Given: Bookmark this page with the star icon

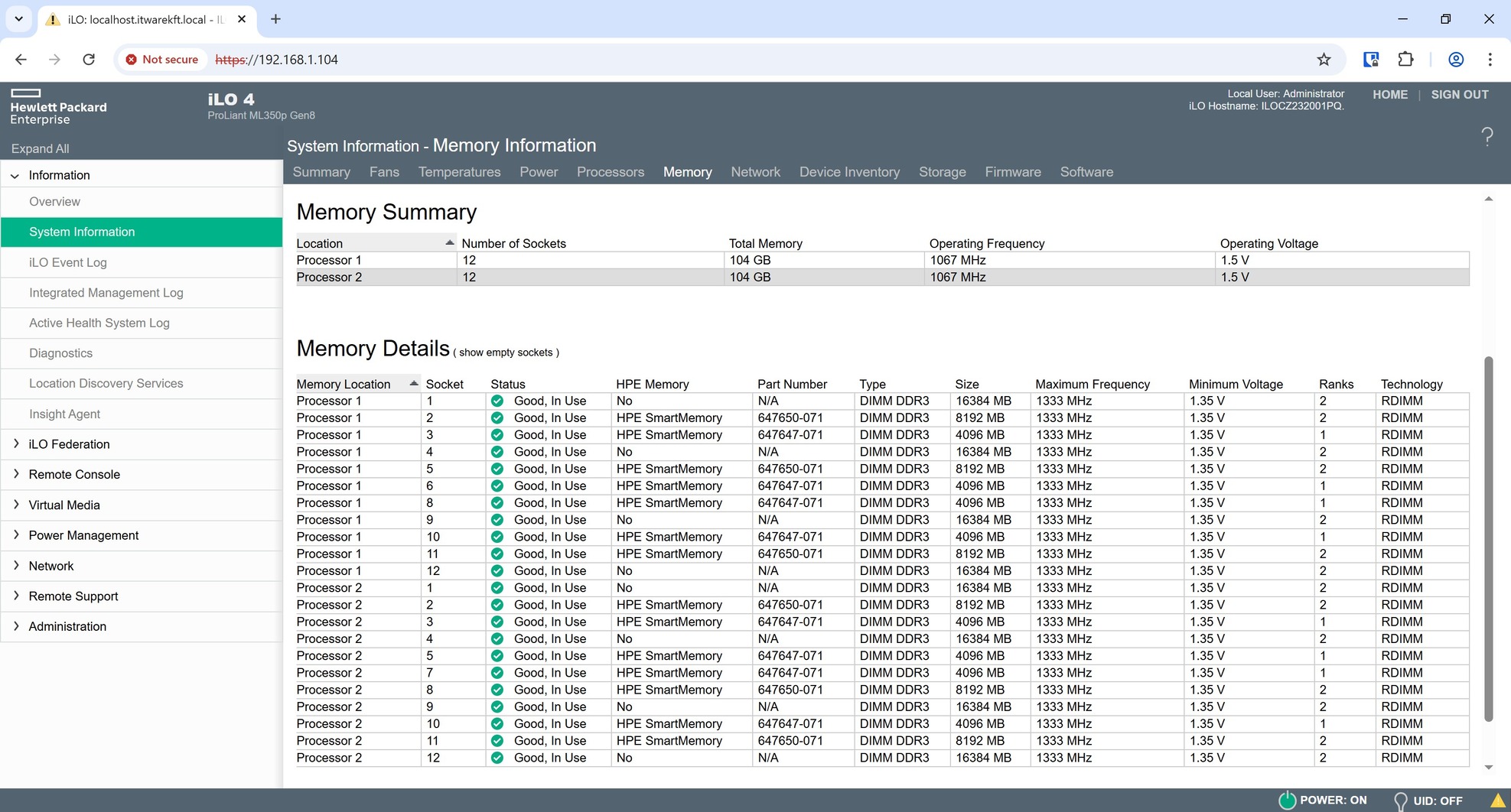Looking at the screenshot, I should point(1324,60).
